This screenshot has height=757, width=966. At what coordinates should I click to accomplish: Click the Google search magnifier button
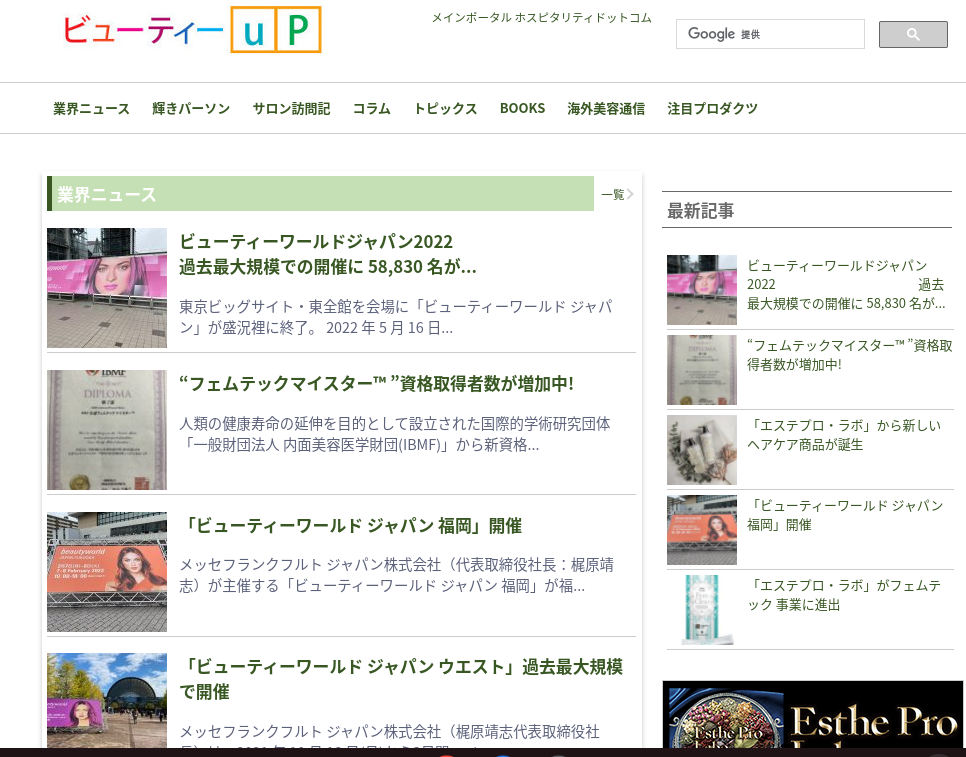pos(912,34)
